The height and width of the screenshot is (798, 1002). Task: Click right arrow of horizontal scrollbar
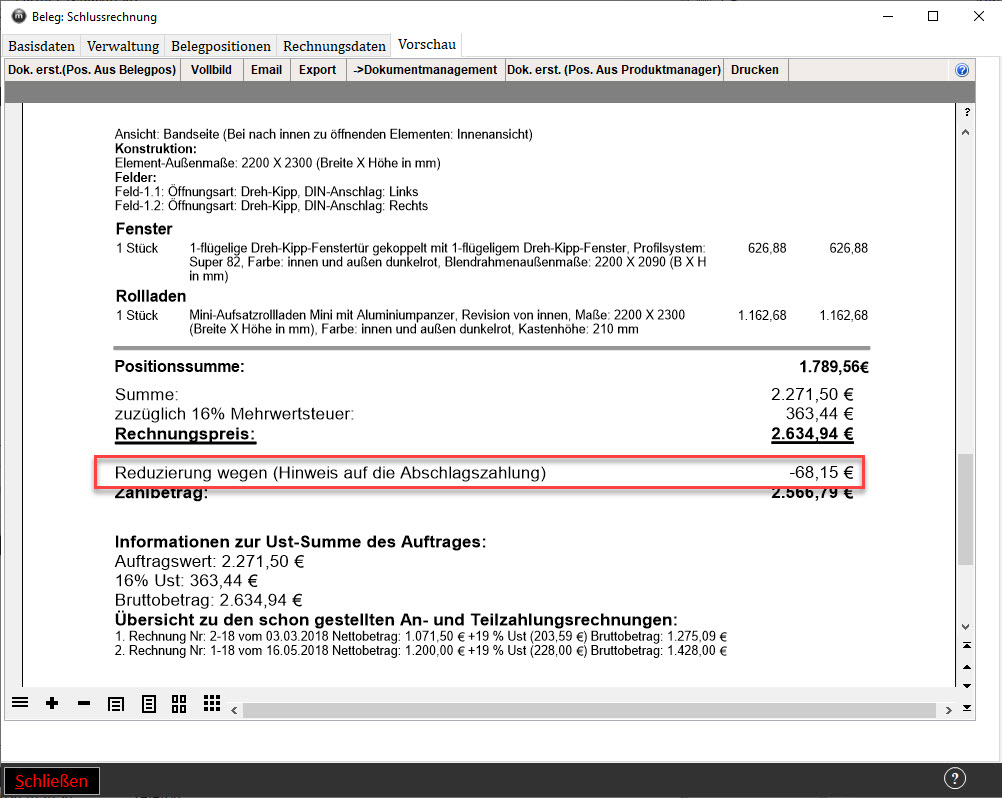click(x=948, y=710)
